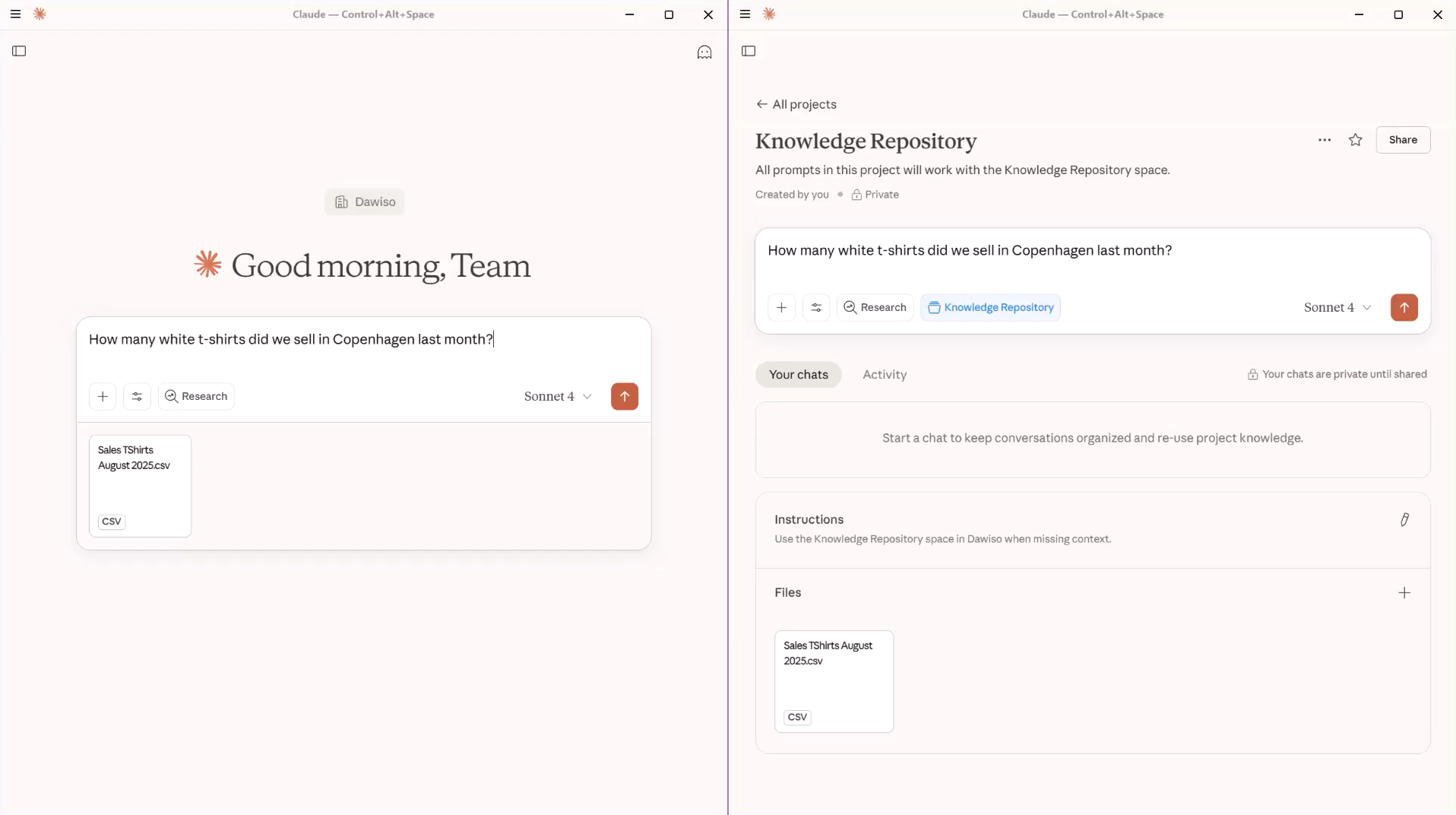The width and height of the screenshot is (1456, 815).
Task: Click the Share button
Action: pos(1402,140)
